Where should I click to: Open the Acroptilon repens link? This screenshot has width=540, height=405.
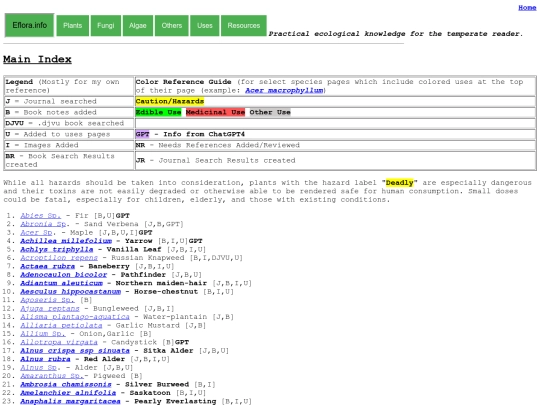pos(59,258)
